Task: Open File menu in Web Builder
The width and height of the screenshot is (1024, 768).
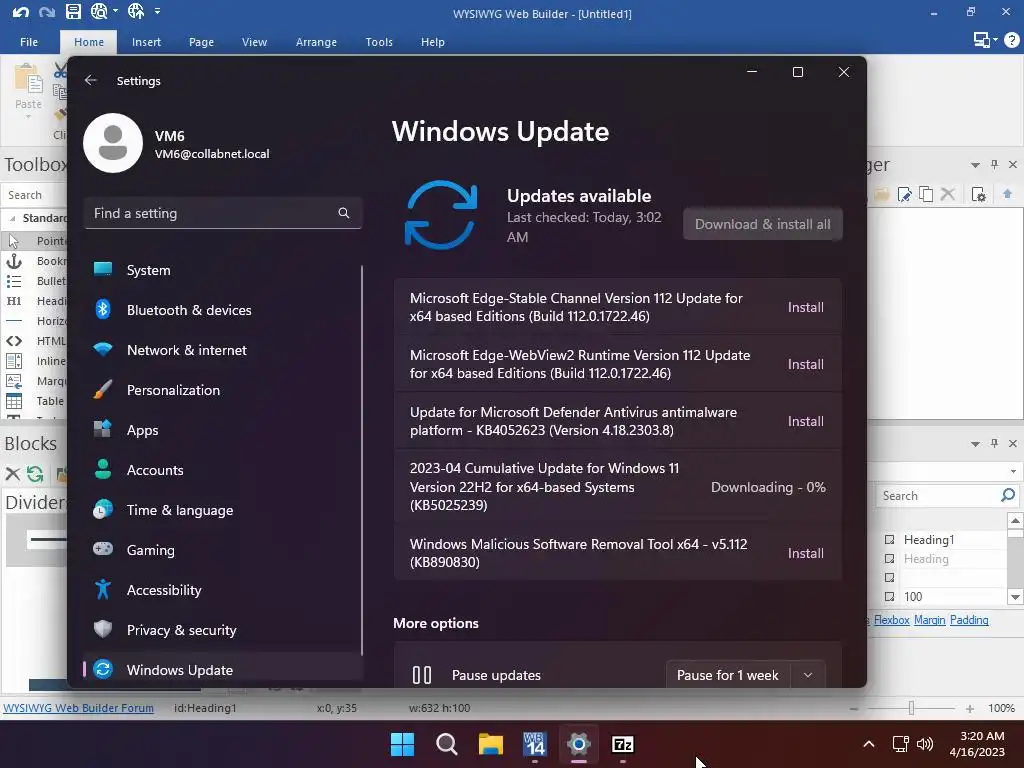Action: click(29, 42)
